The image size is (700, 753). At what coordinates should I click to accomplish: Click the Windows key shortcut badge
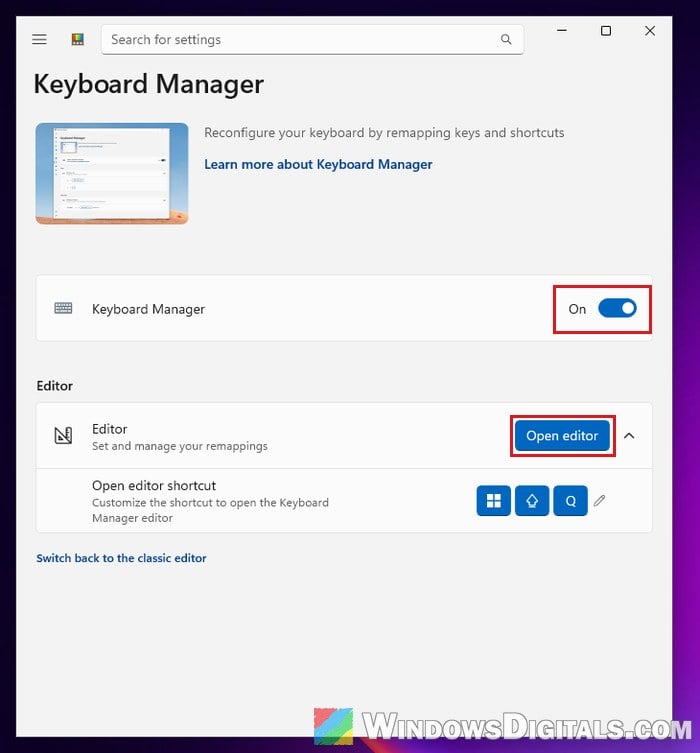[x=494, y=501]
